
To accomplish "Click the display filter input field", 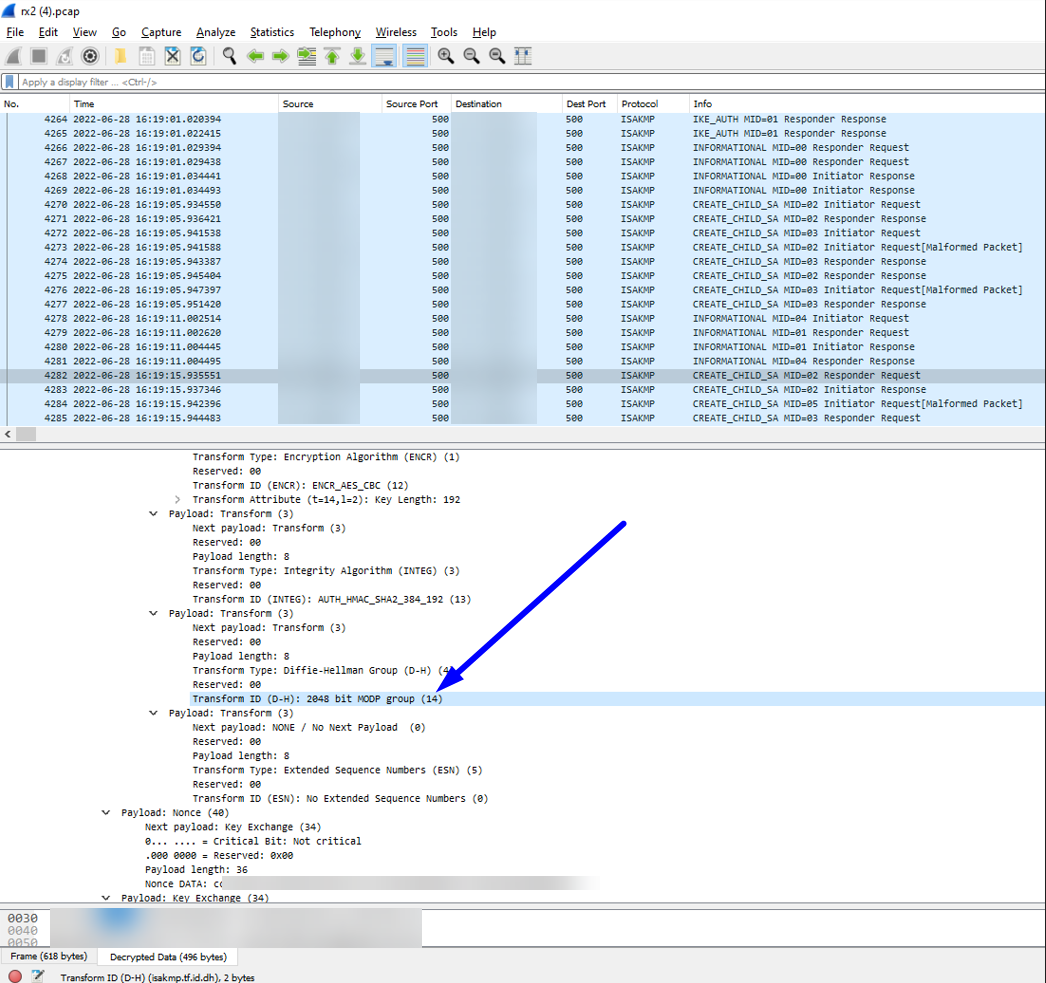I will tap(200, 83).
